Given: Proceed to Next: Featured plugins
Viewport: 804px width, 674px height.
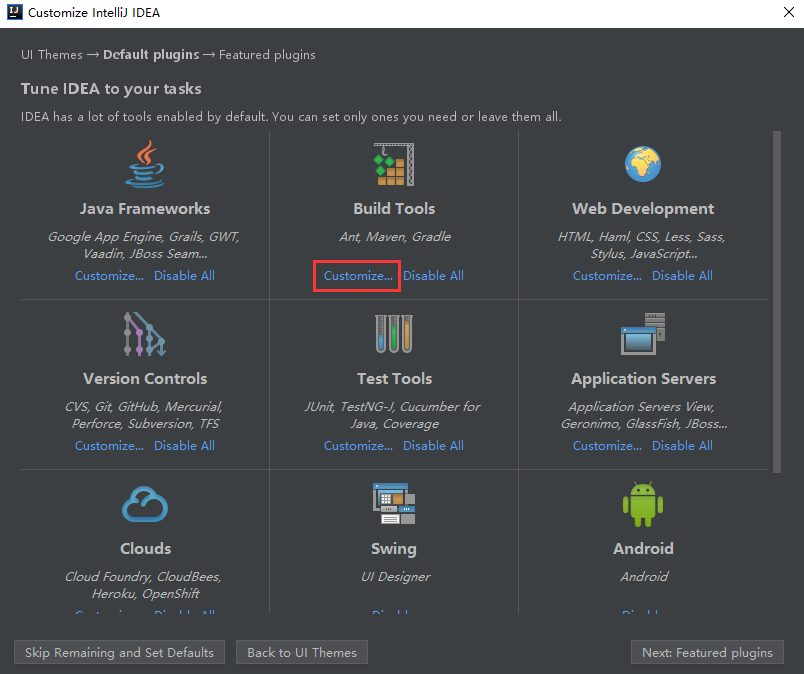Looking at the screenshot, I should 708,652.
